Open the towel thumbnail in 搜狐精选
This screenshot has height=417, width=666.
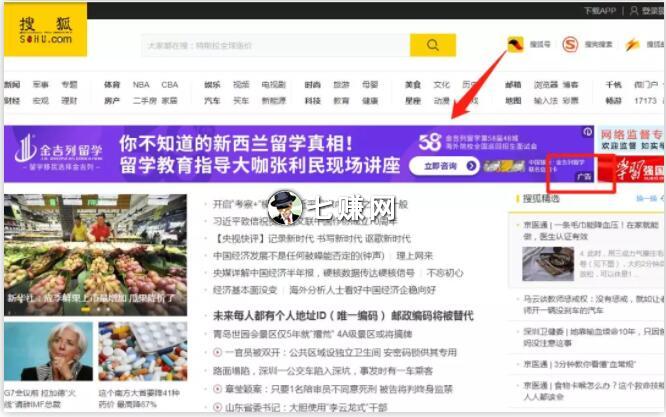coord(548,264)
